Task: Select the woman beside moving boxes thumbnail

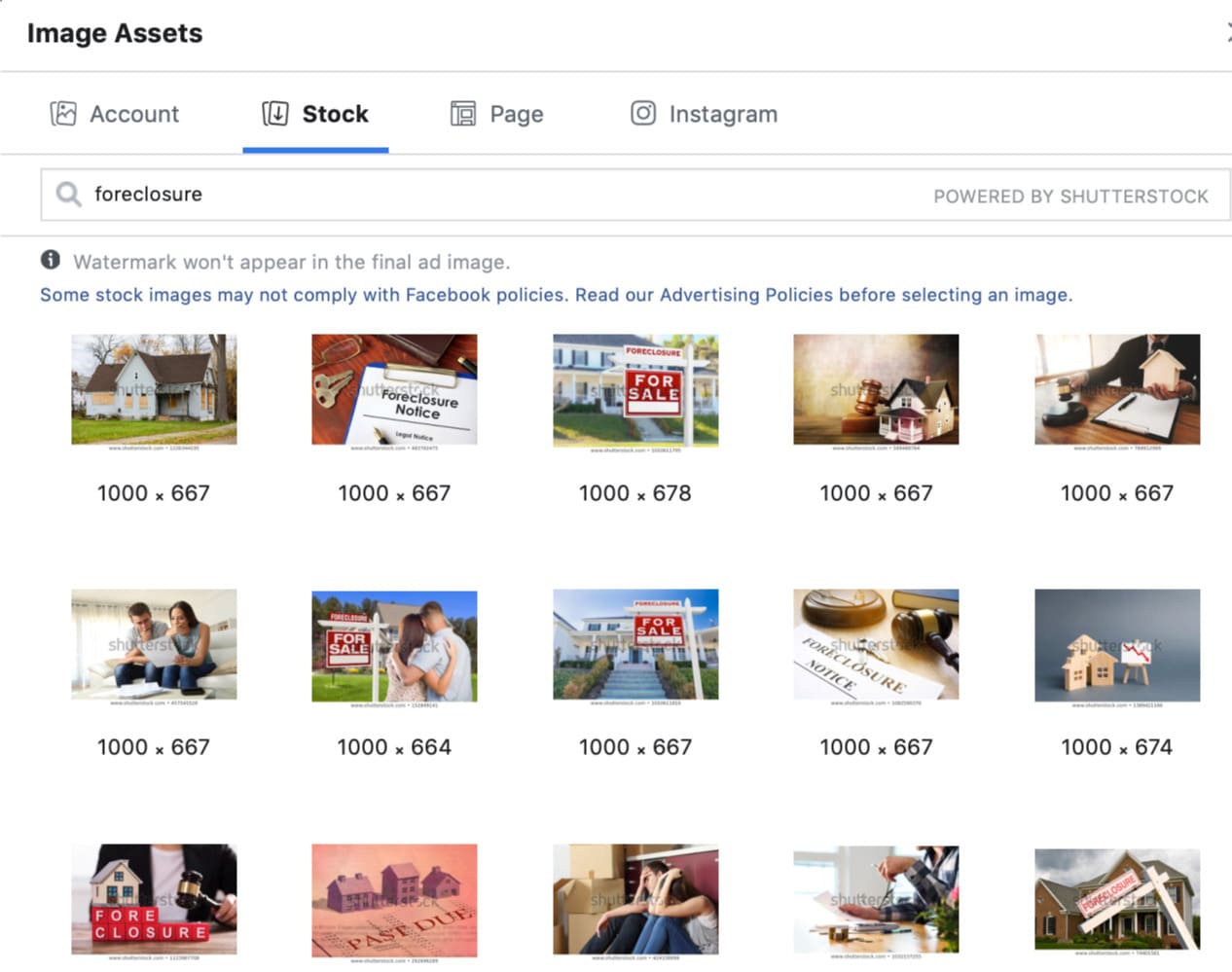Action: click(634, 899)
